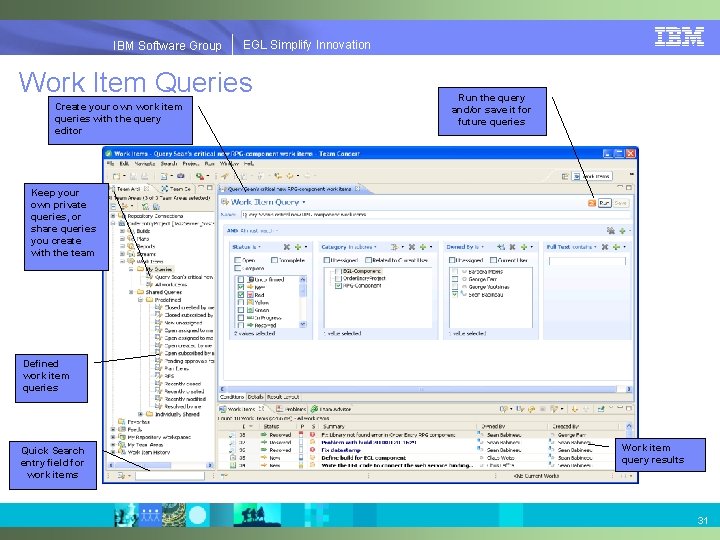Click the Save toolbar icon
This screenshot has width=720, height=540.
pyautogui.click(x=133, y=176)
